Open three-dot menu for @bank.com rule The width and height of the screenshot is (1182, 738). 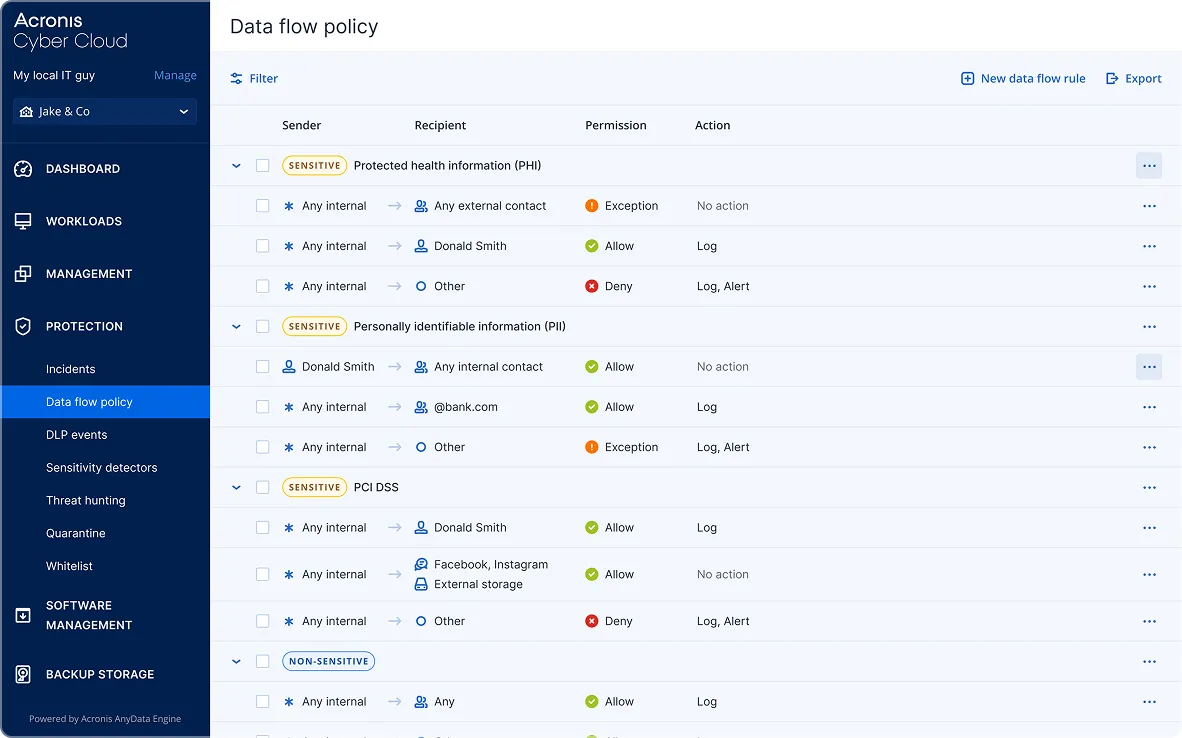point(1149,407)
